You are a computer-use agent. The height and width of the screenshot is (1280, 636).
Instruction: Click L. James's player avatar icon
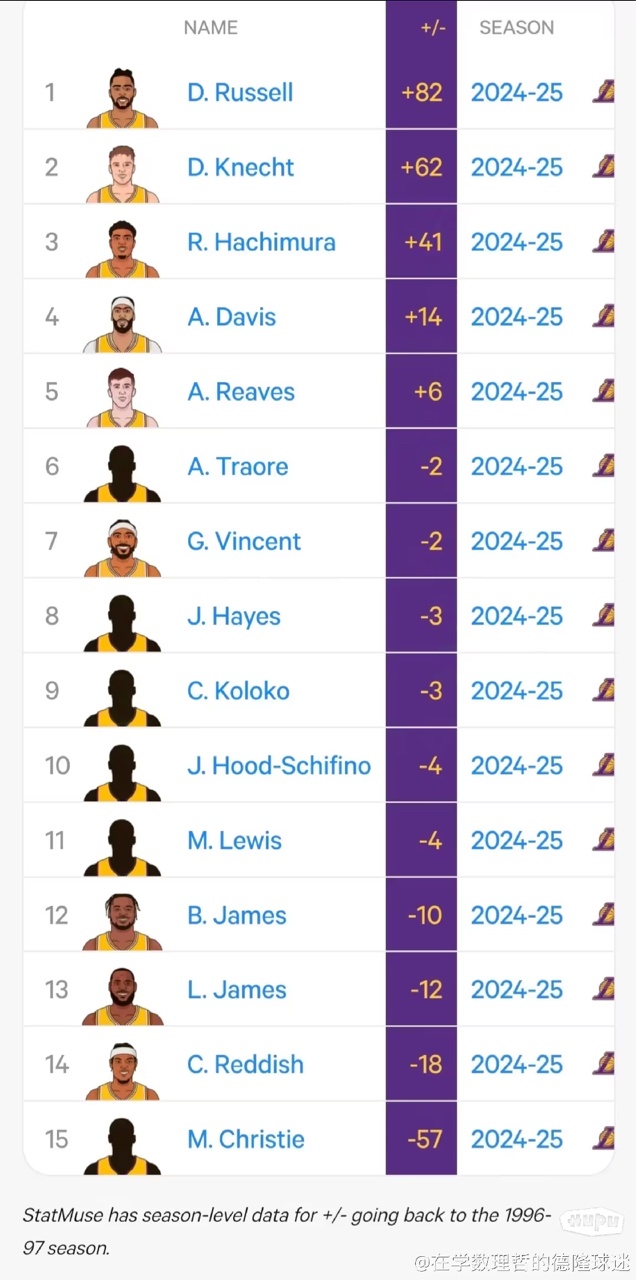(122, 995)
